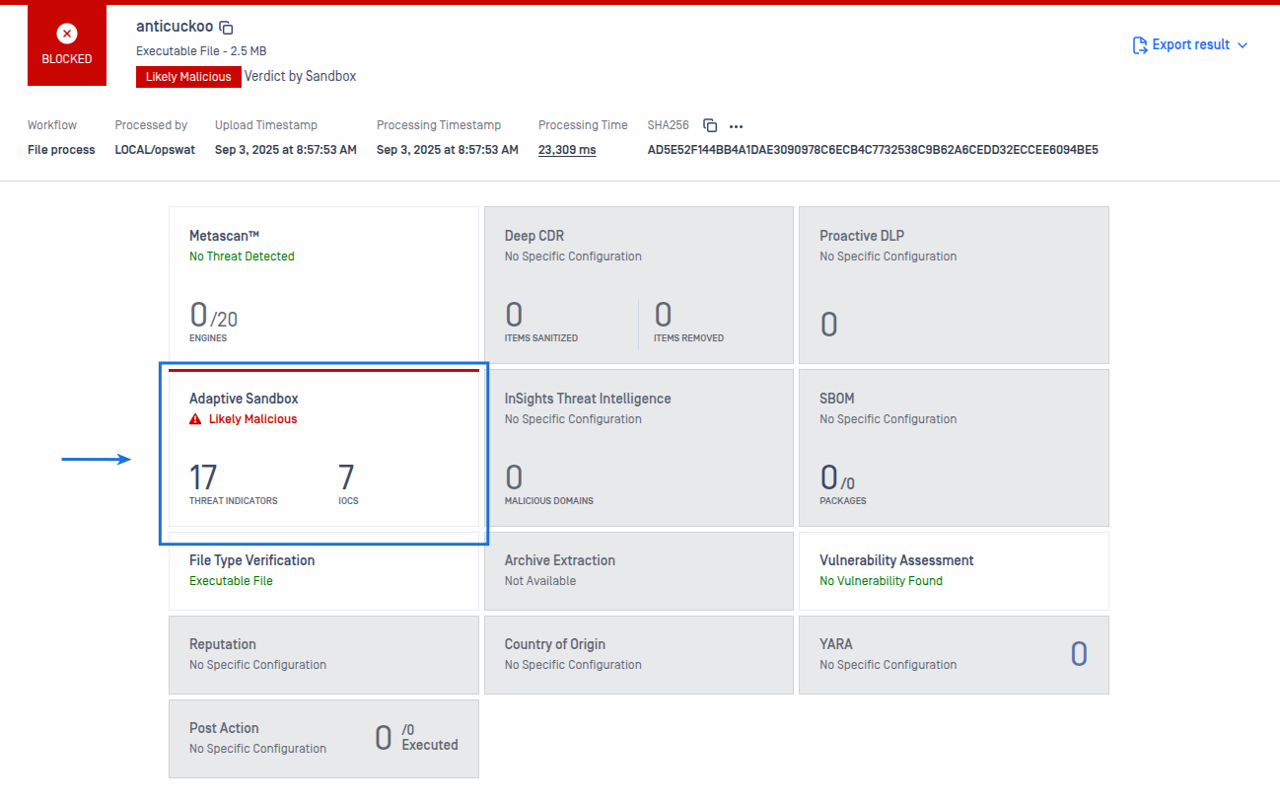Open the Adaptive Sandbox card title
The image size is (1280, 806).
tap(244, 398)
